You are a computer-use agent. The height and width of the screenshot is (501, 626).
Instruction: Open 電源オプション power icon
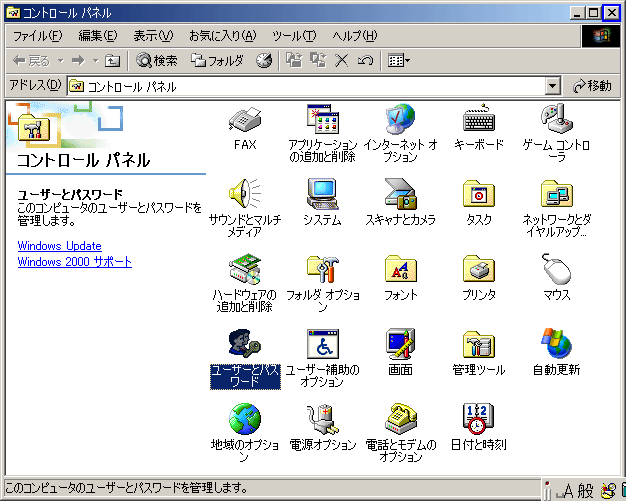(x=323, y=419)
